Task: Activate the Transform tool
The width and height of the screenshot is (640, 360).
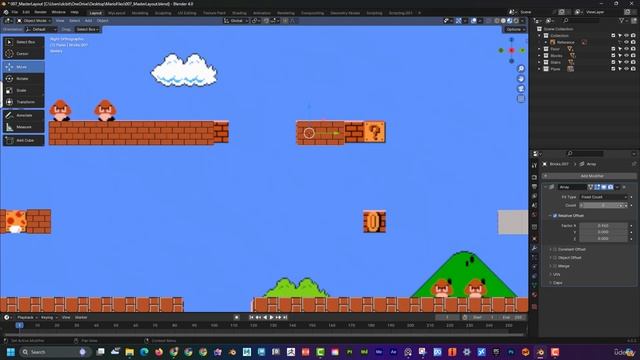Action: click(x=24, y=102)
